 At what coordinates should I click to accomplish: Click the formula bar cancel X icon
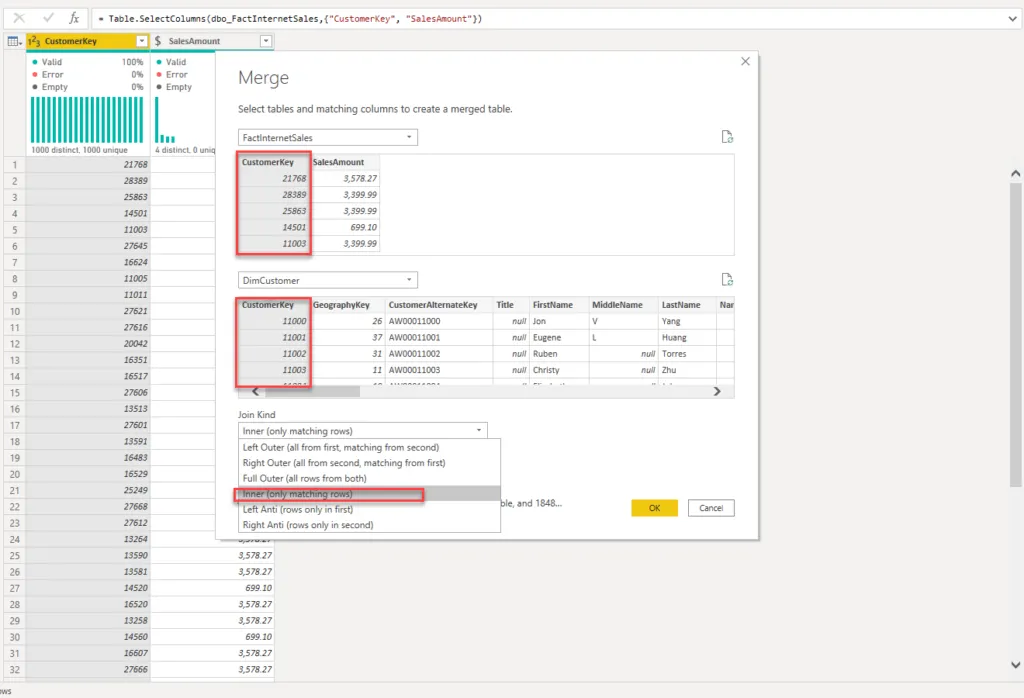tap(19, 18)
